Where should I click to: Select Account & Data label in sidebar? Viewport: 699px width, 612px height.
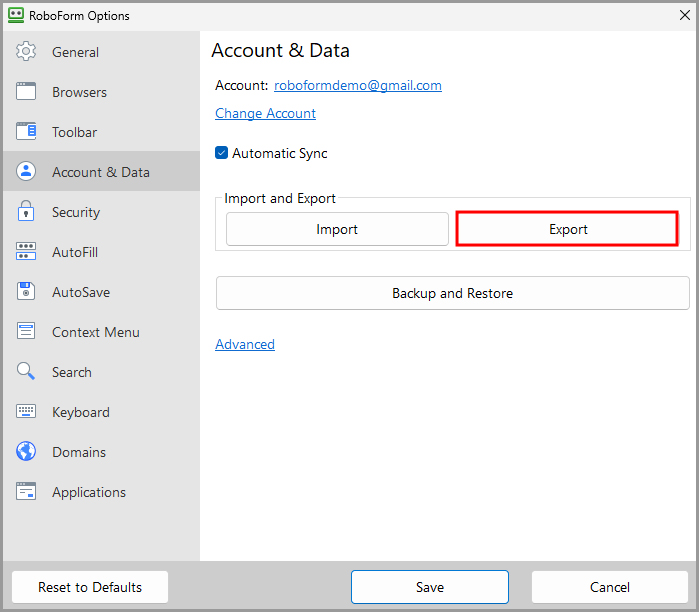coord(101,172)
